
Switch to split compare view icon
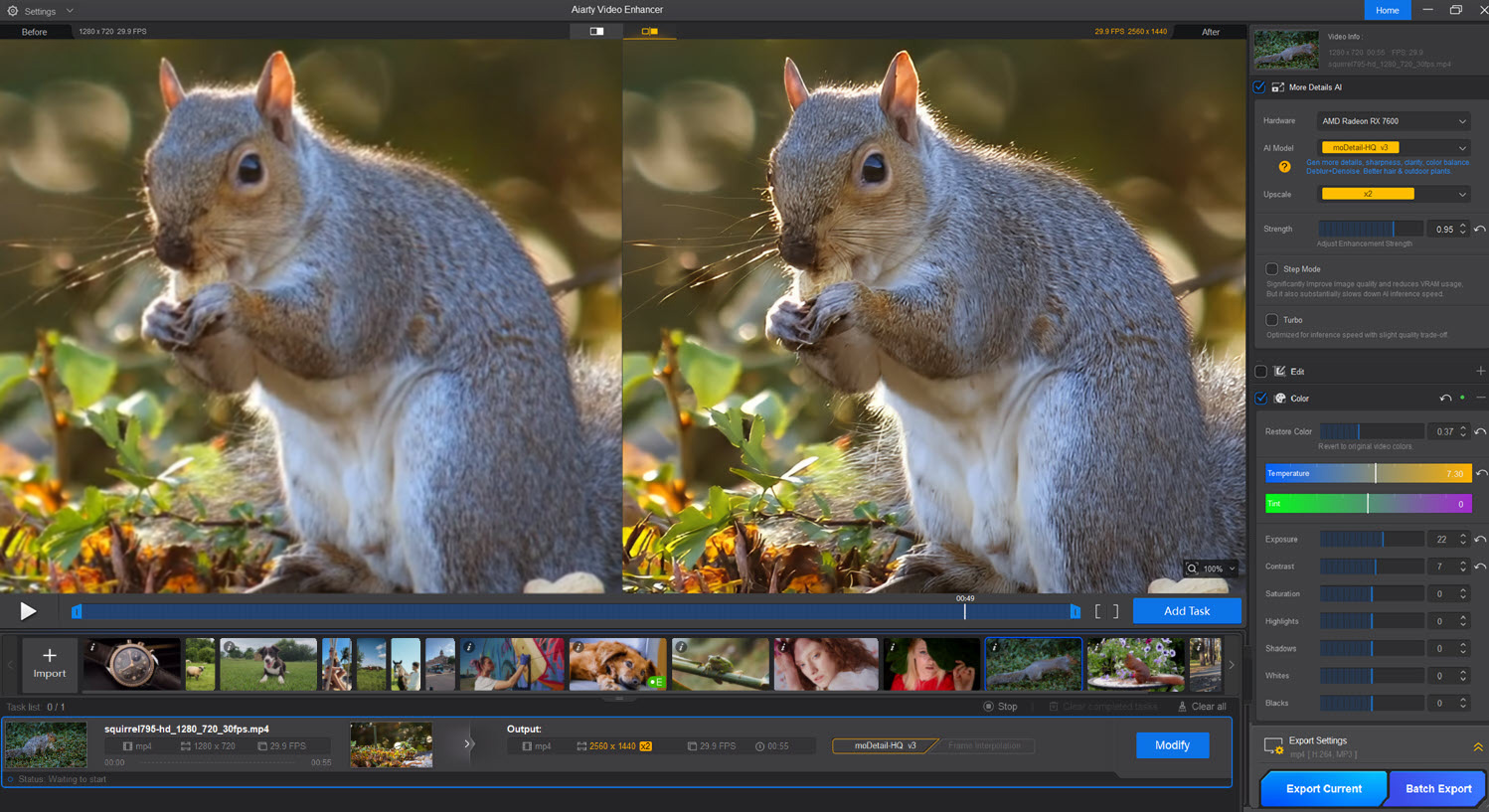point(649,32)
